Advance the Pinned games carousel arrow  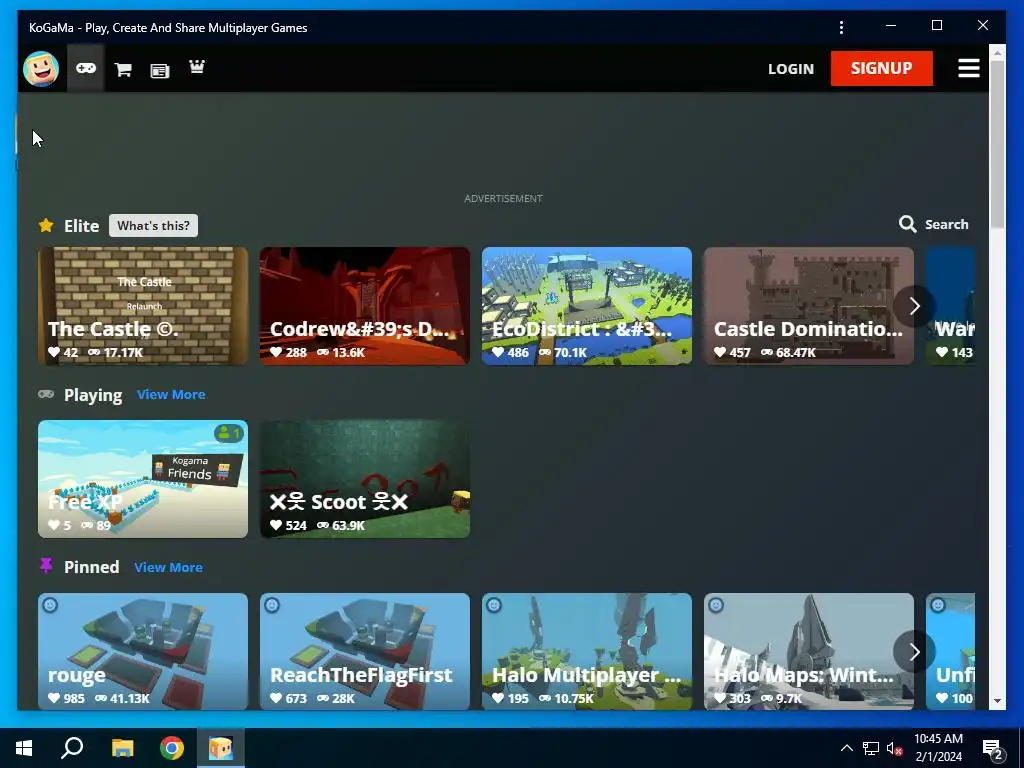pyautogui.click(x=914, y=652)
